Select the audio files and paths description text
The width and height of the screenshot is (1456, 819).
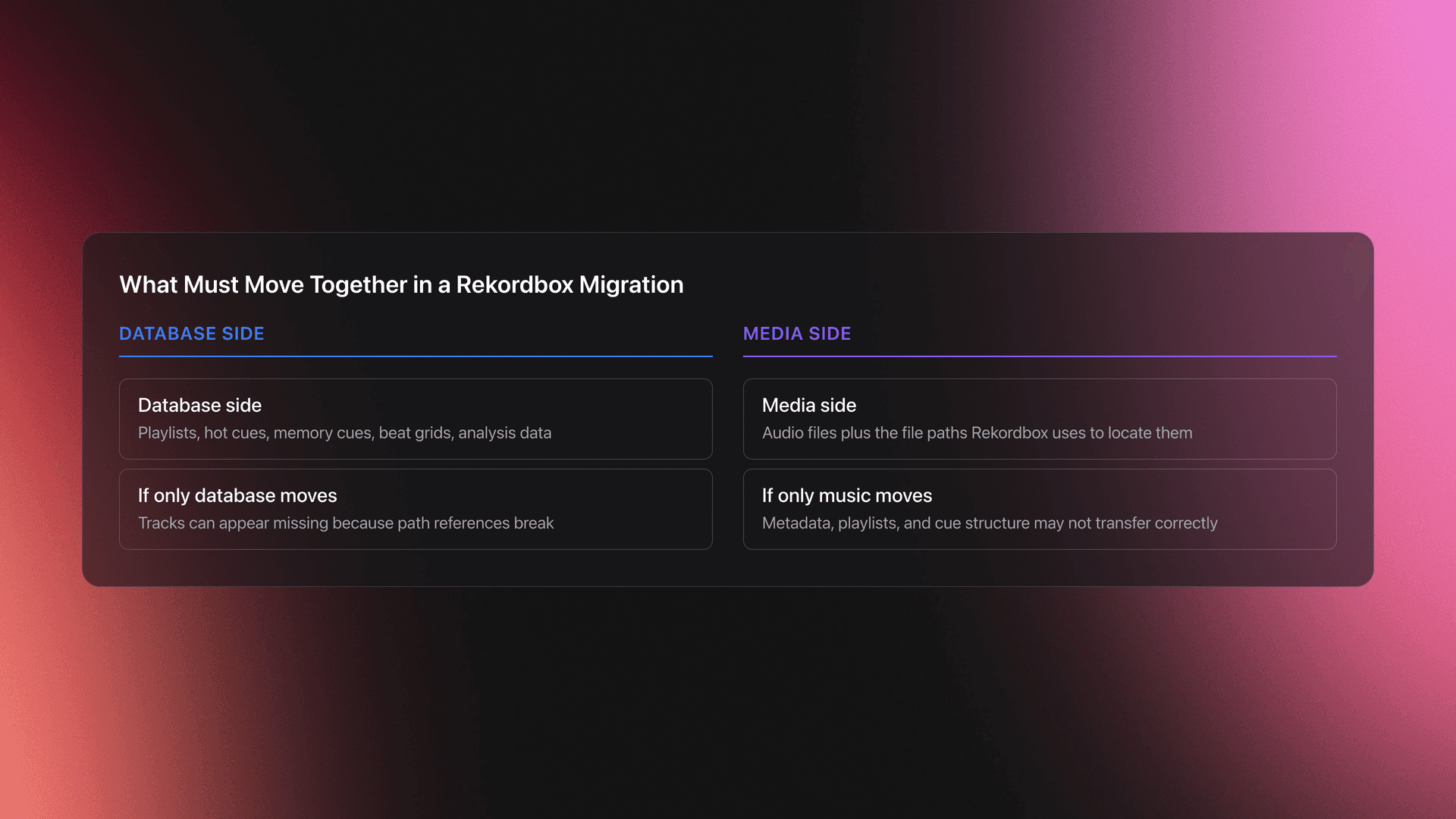point(977,433)
